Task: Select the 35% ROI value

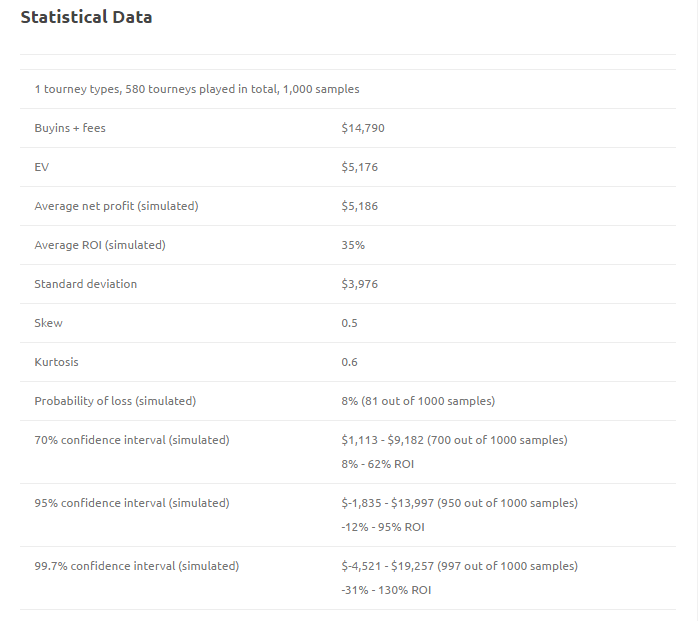Action: point(353,245)
